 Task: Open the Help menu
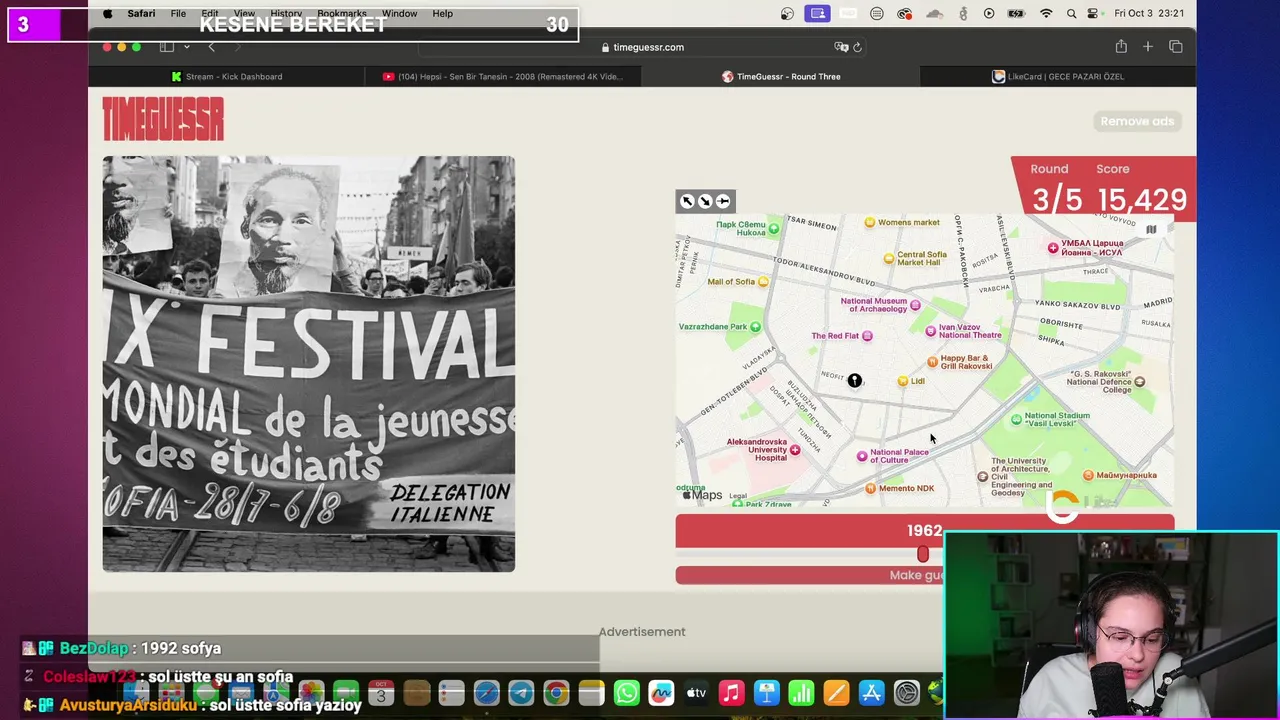tap(443, 13)
